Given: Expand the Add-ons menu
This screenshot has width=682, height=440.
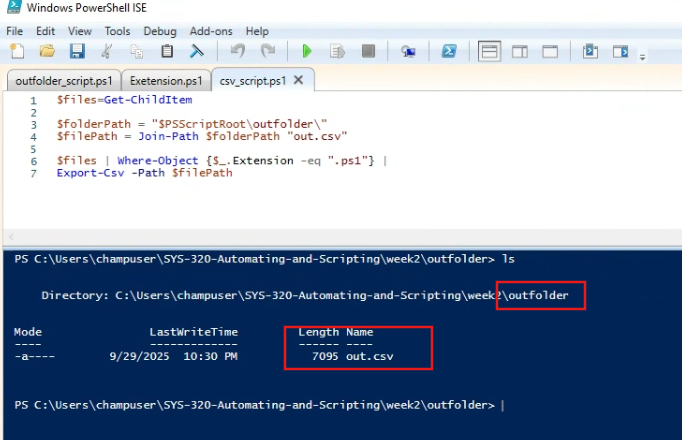Looking at the screenshot, I should (210, 31).
